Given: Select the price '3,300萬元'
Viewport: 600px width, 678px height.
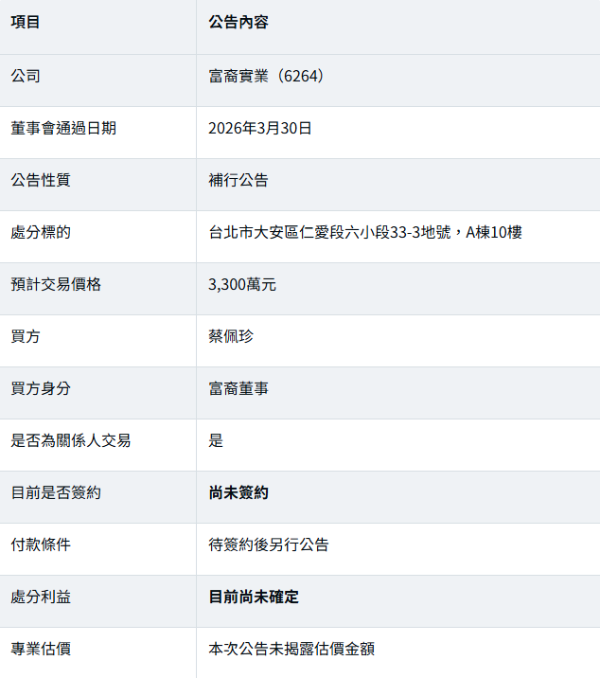Looking at the screenshot, I should point(242,285).
